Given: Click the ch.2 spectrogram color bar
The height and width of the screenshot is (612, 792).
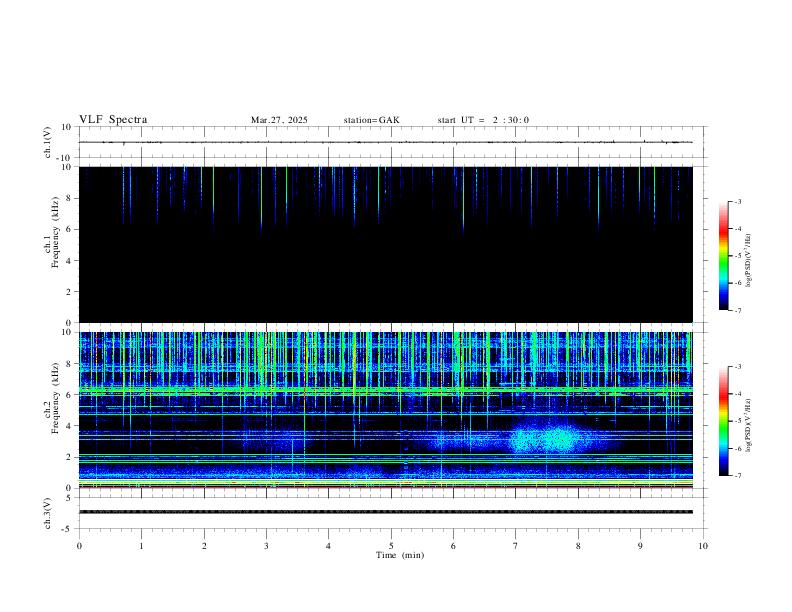Looking at the screenshot, I should click(724, 421).
